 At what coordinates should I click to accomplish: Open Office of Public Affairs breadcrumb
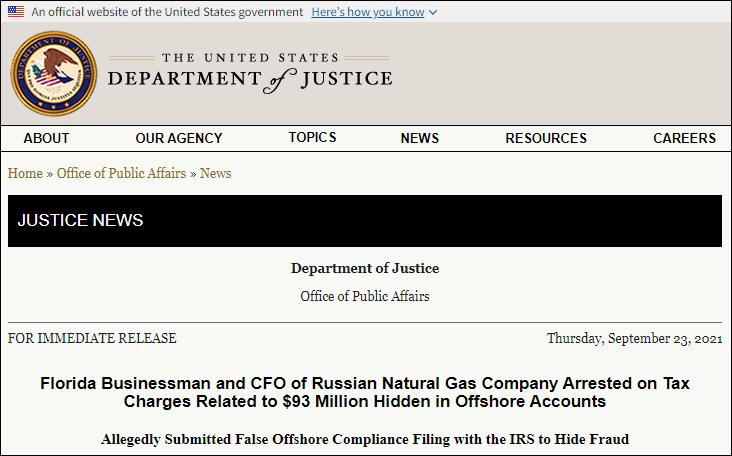click(121, 173)
